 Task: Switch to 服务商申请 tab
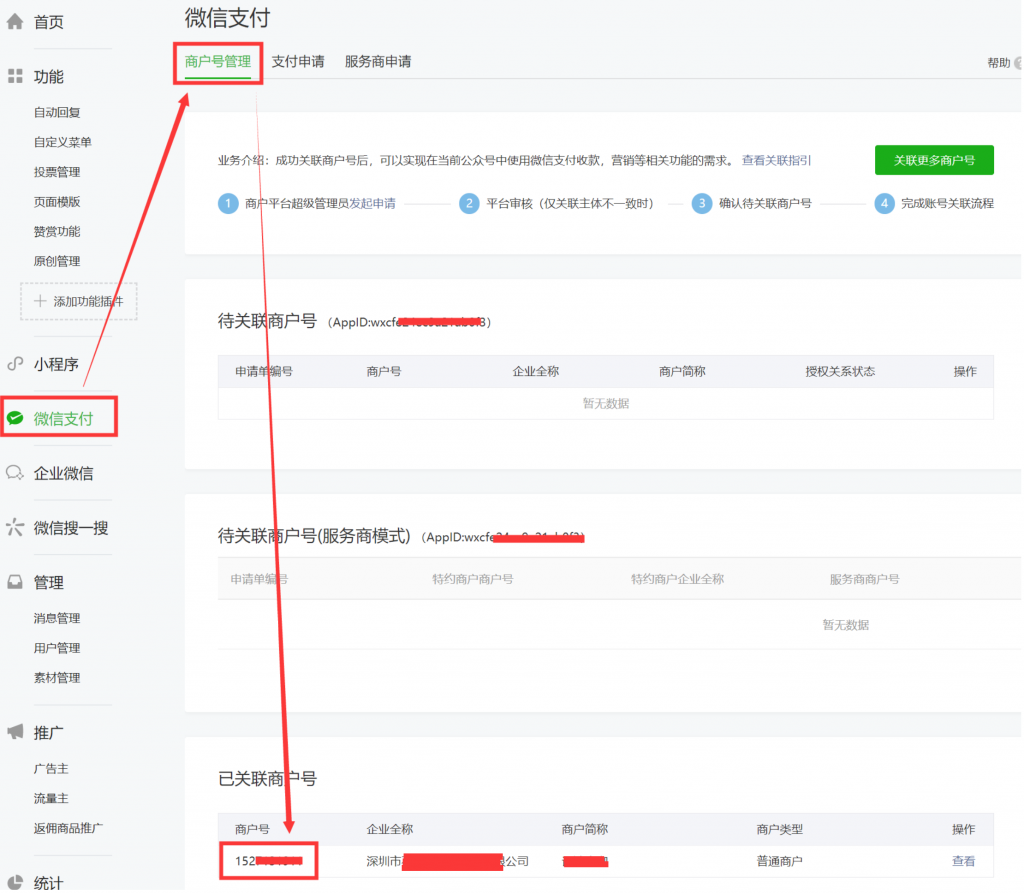[378, 61]
